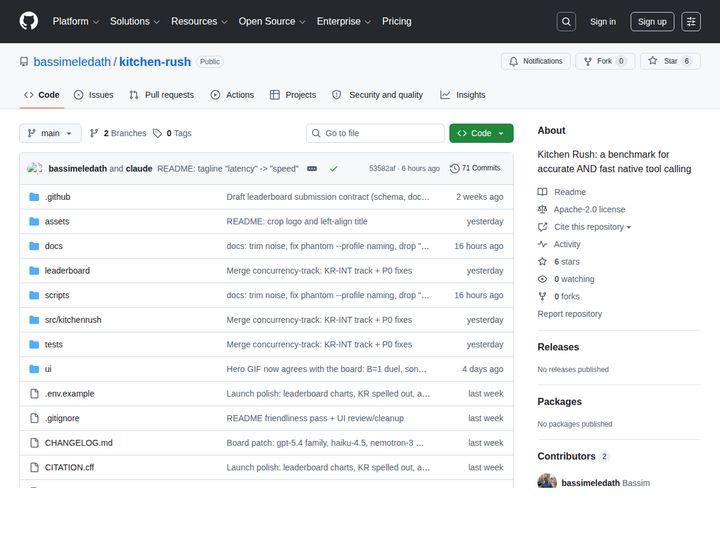Open the Insights tab
Image resolution: width=720 pixels, height=540 pixels.
coord(463,95)
